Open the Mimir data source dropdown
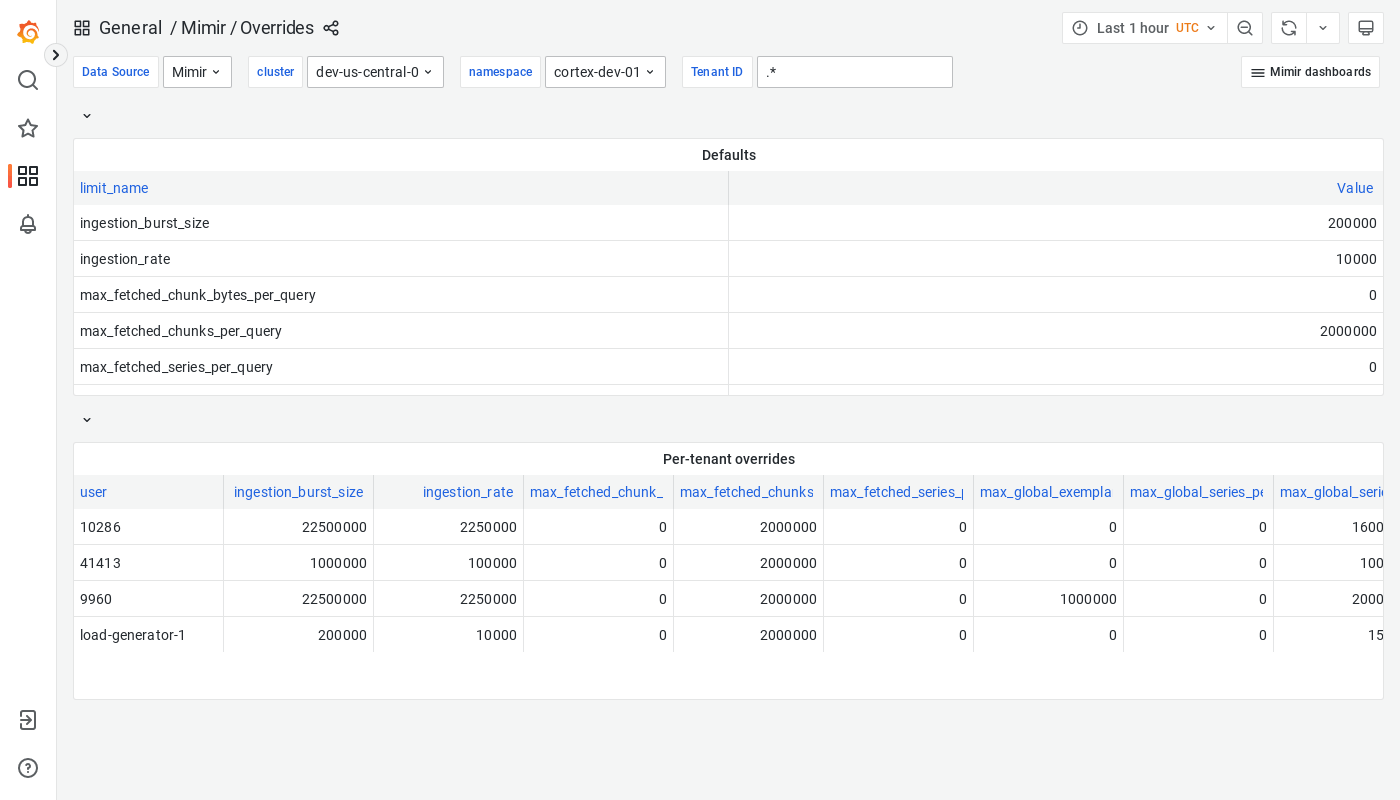The width and height of the screenshot is (1400, 800). (196, 71)
